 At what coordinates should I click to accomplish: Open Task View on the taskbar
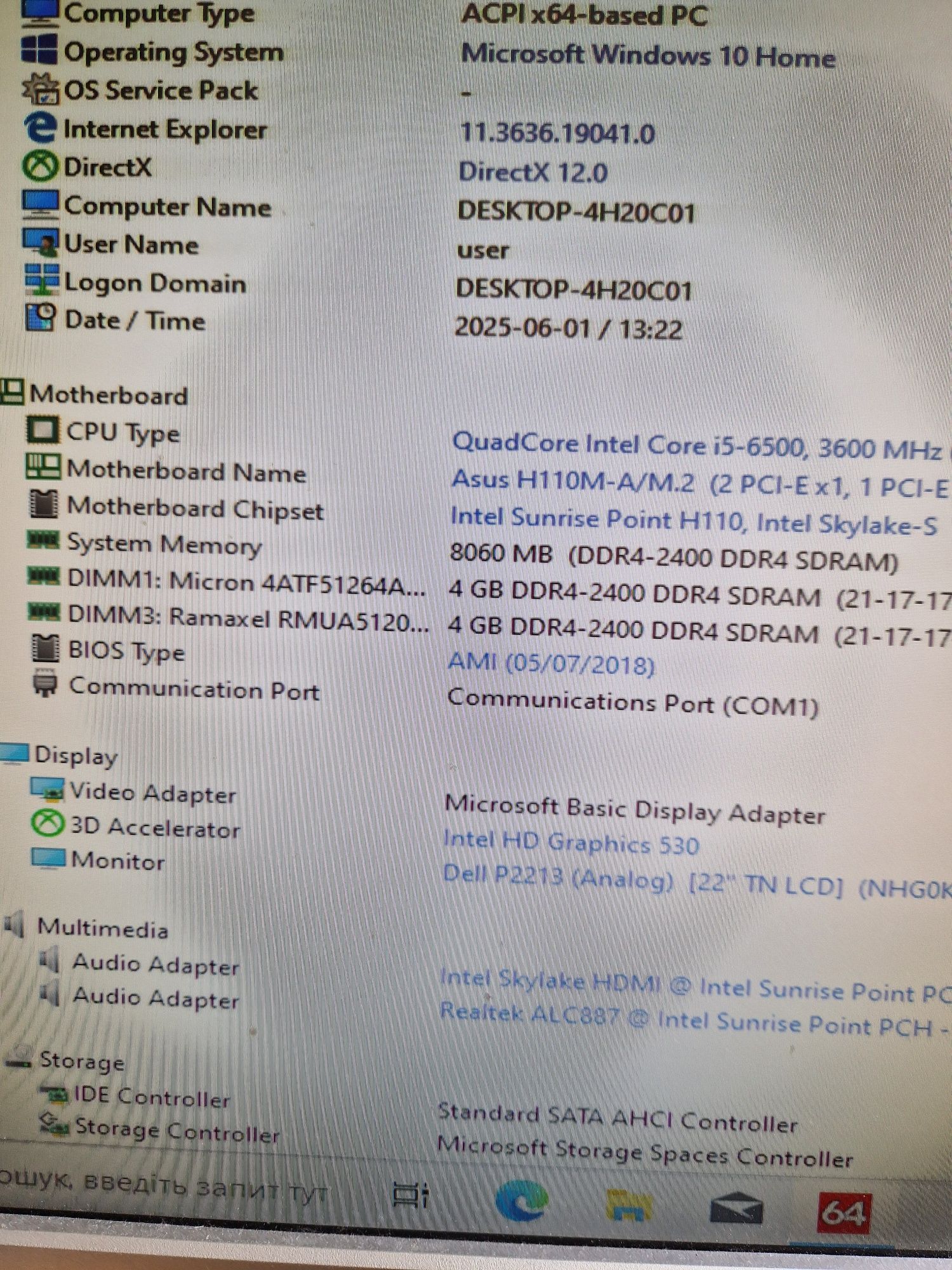point(411,1194)
